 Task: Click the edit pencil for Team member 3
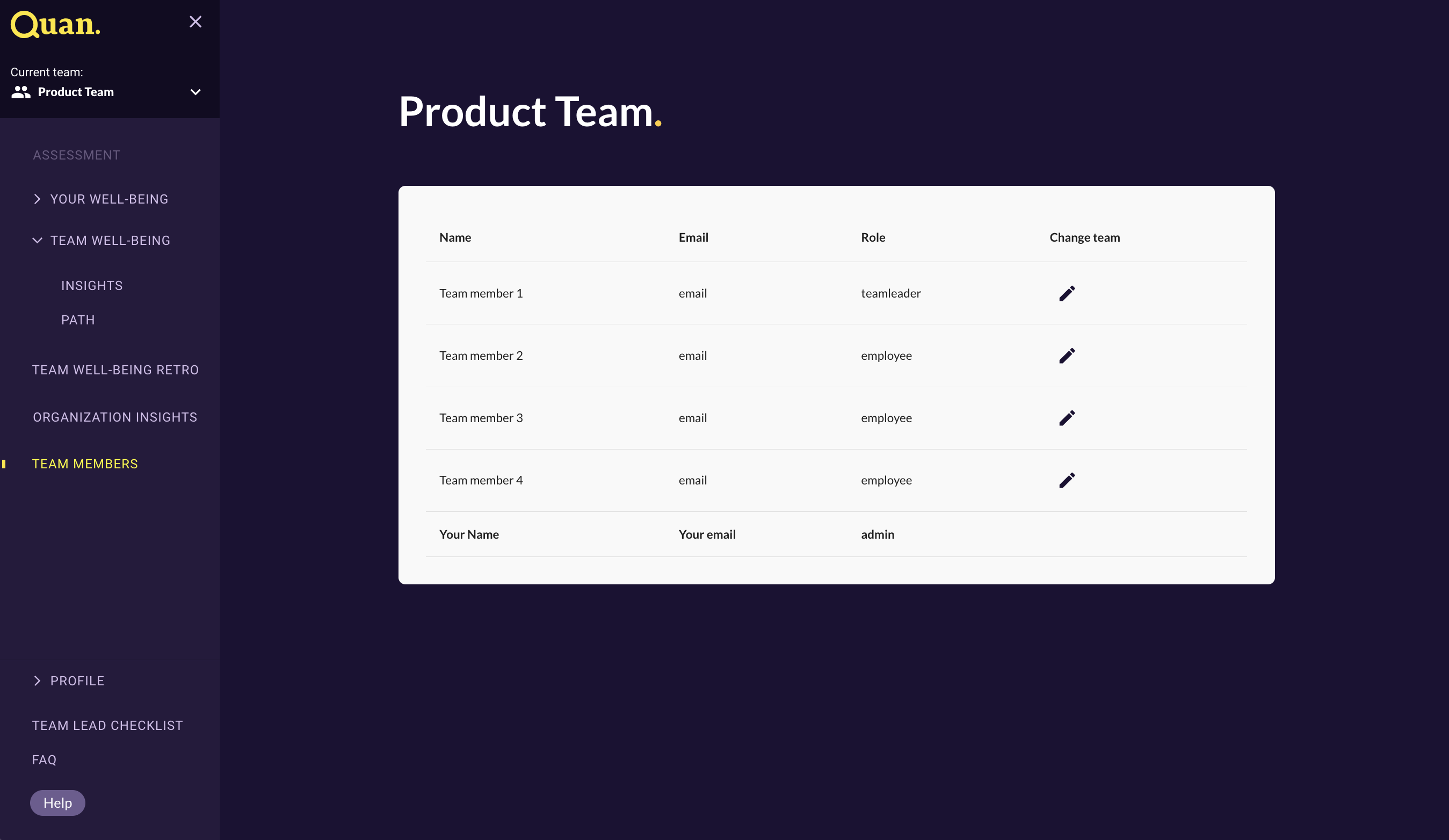click(1067, 418)
